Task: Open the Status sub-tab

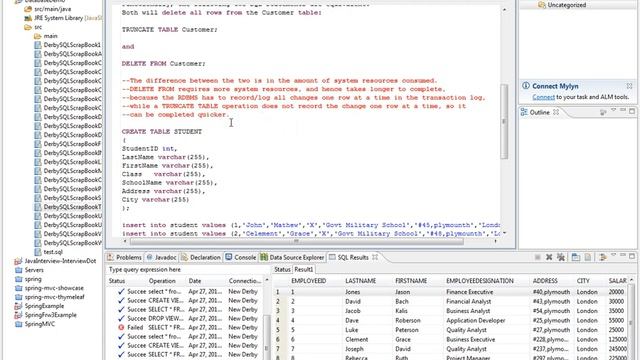Action: 282,269
